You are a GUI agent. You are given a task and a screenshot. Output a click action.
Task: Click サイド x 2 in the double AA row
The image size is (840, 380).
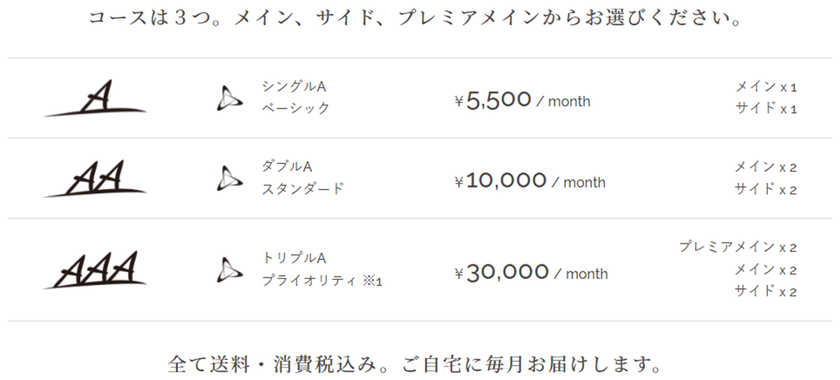(766, 189)
